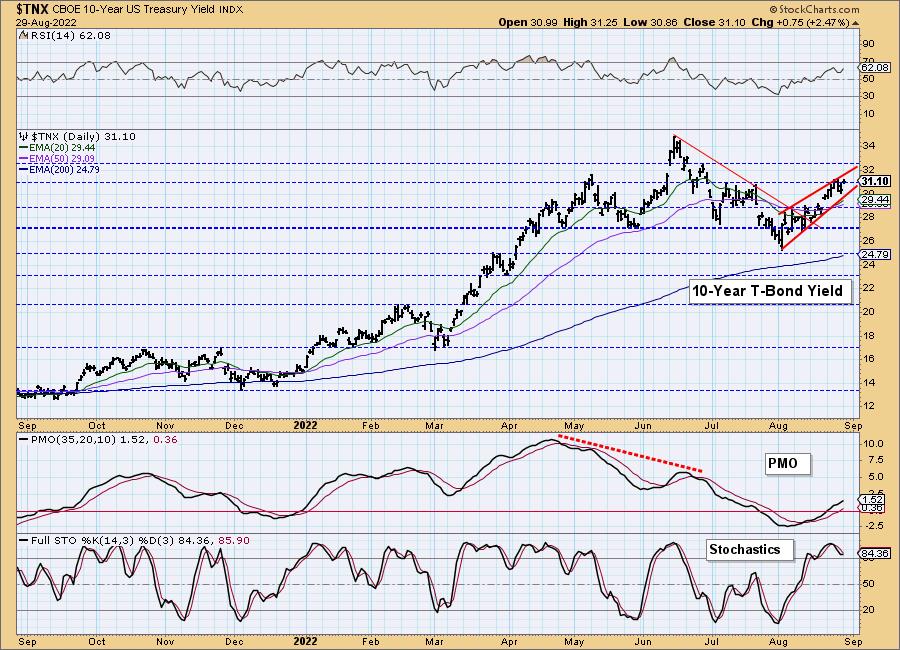The width and height of the screenshot is (900, 650).
Task: Click the '10-Year T-Bond Yield' annotation box
Action: coord(769,291)
